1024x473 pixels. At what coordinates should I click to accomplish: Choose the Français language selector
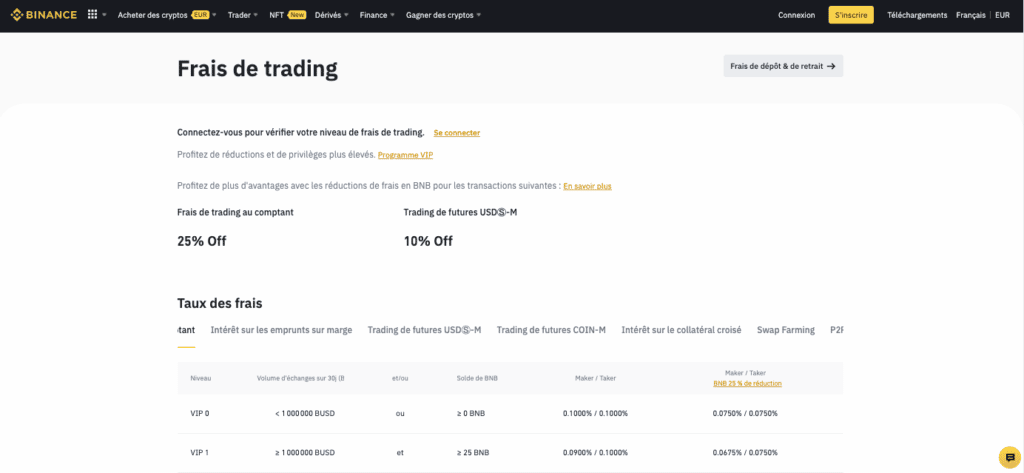point(970,15)
